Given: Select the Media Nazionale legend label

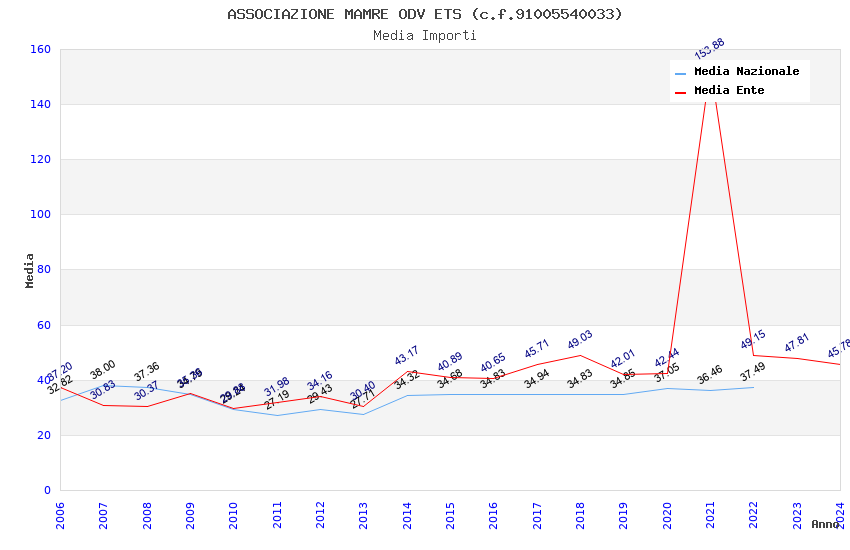Looking at the screenshot, I should (x=746, y=71).
